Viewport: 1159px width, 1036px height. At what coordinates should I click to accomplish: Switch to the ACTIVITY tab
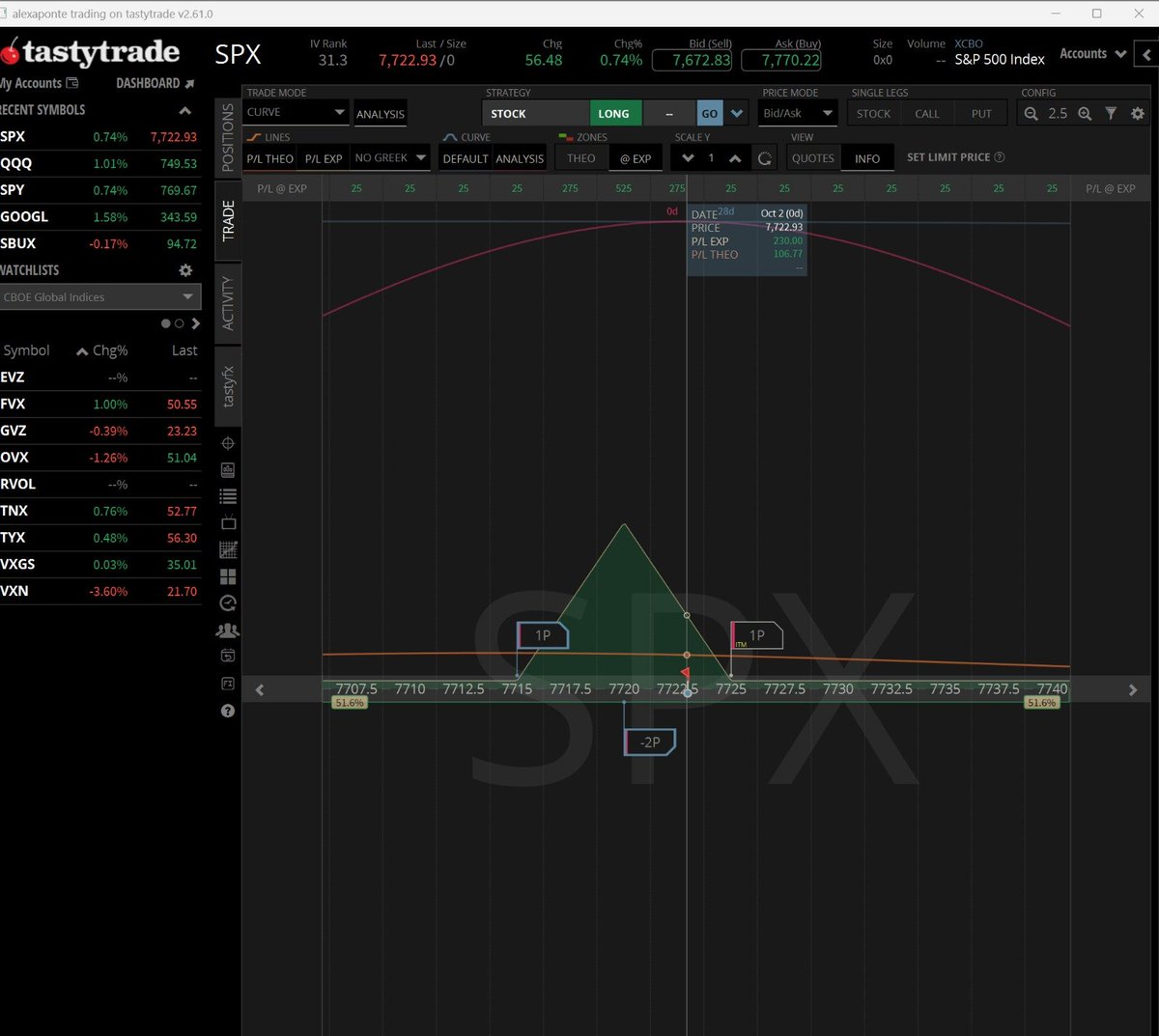[228, 302]
